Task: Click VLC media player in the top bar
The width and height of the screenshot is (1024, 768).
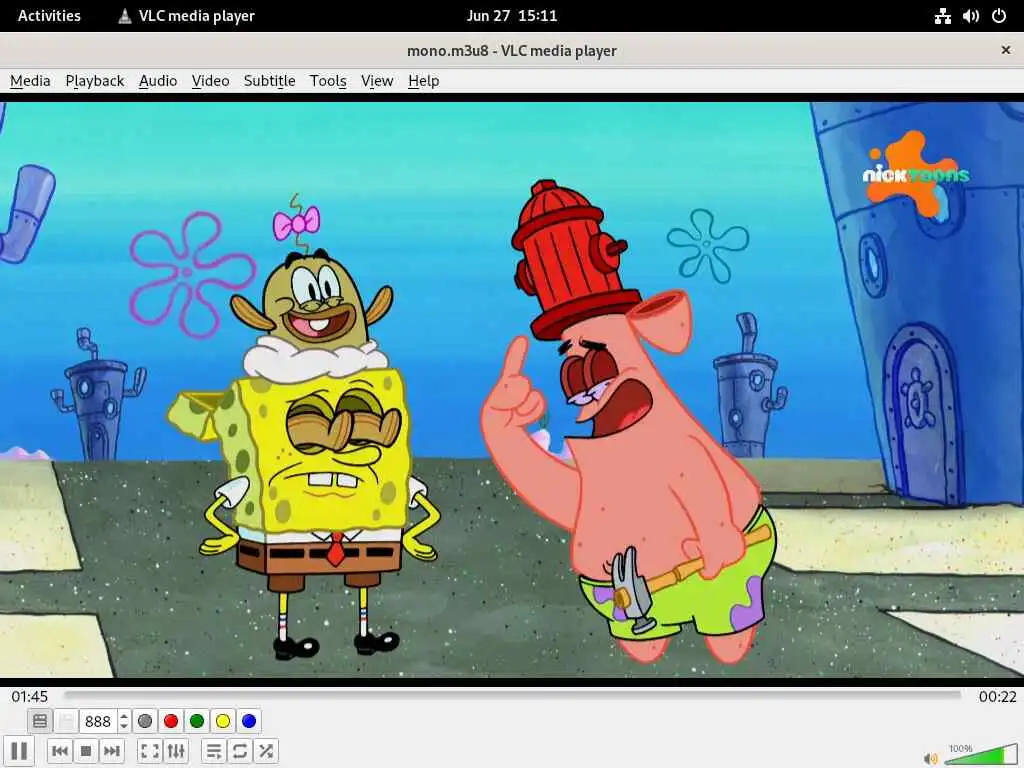Action: click(187, 16)
